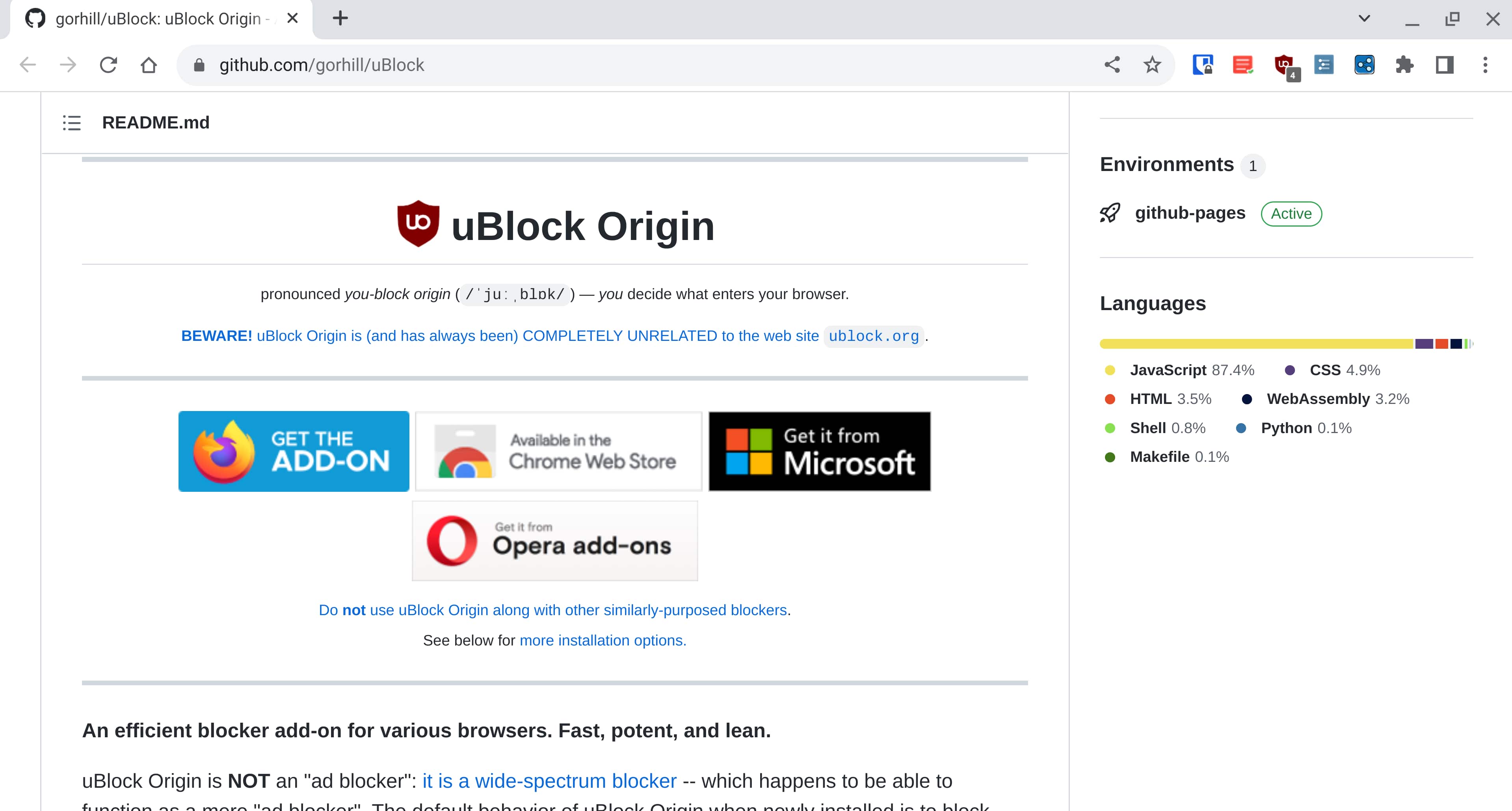Open the README table of contents
The image size is (1512, 811).
coord(72,123)
